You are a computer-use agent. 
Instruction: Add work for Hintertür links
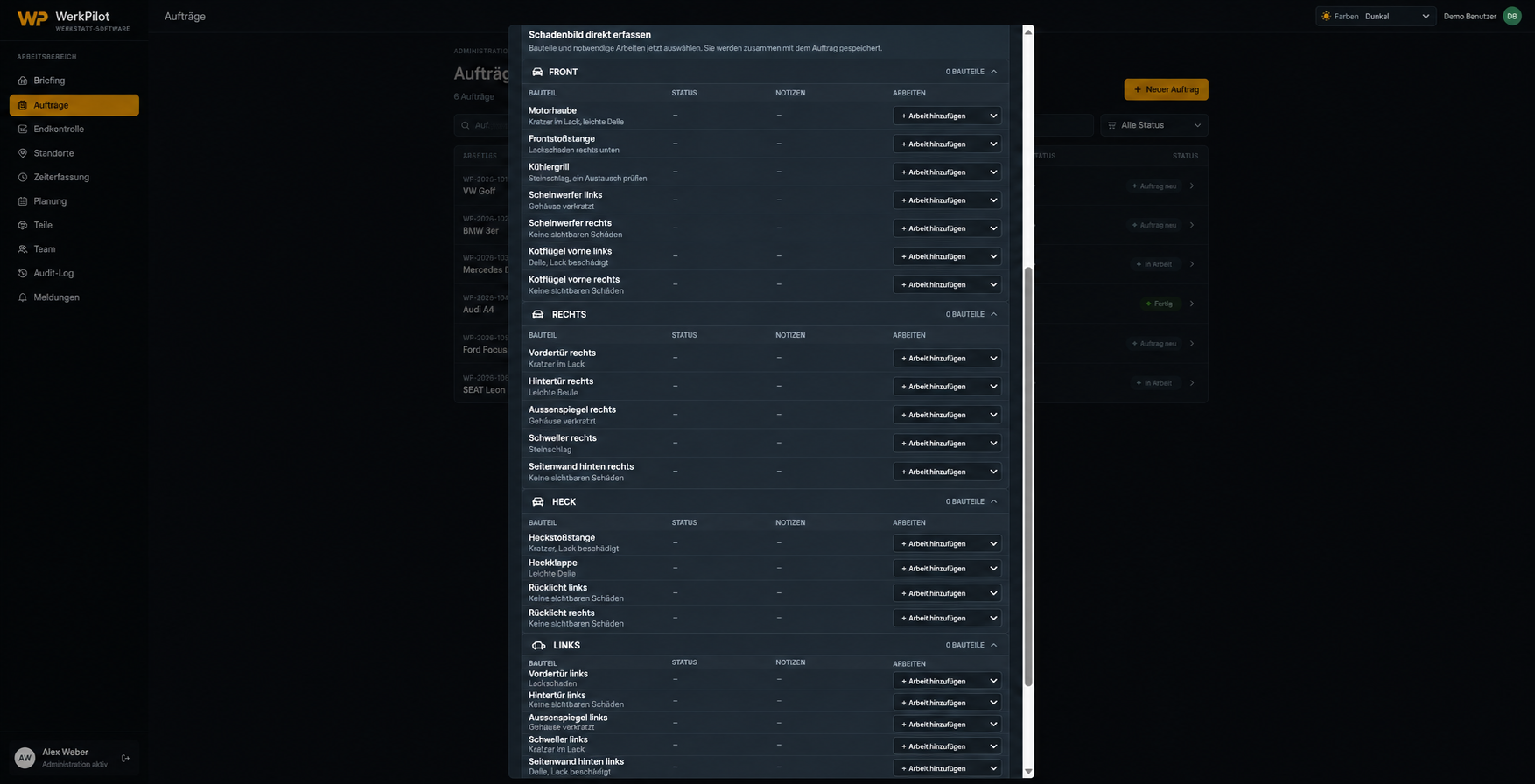(947, 703)
